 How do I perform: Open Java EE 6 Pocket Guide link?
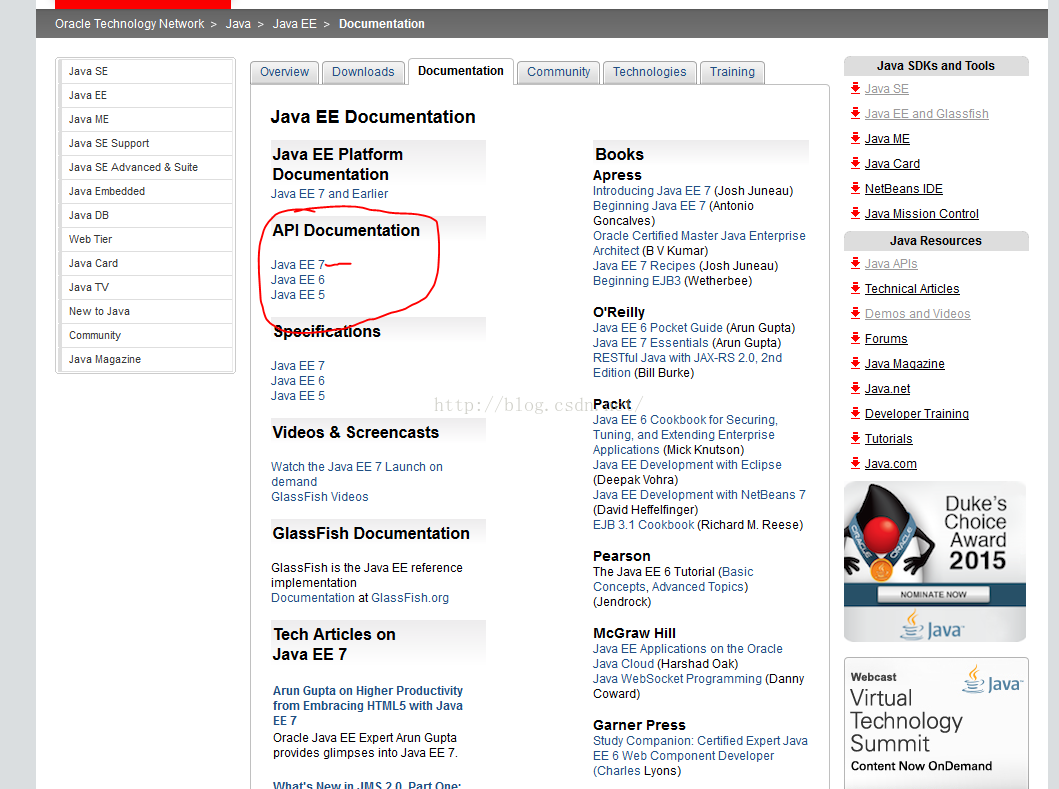[x=658, y=328]
